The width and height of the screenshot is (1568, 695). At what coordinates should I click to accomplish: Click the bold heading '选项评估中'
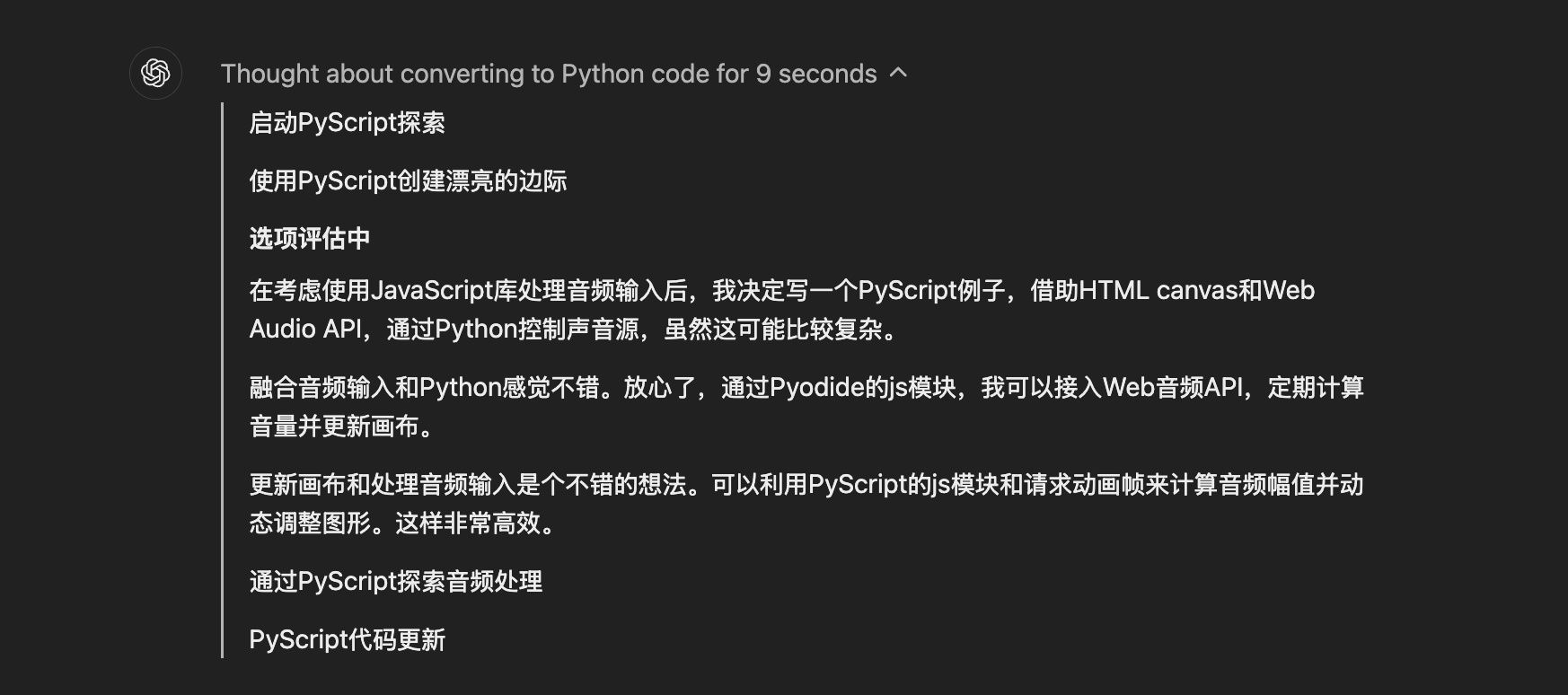(x=310, y=239)
